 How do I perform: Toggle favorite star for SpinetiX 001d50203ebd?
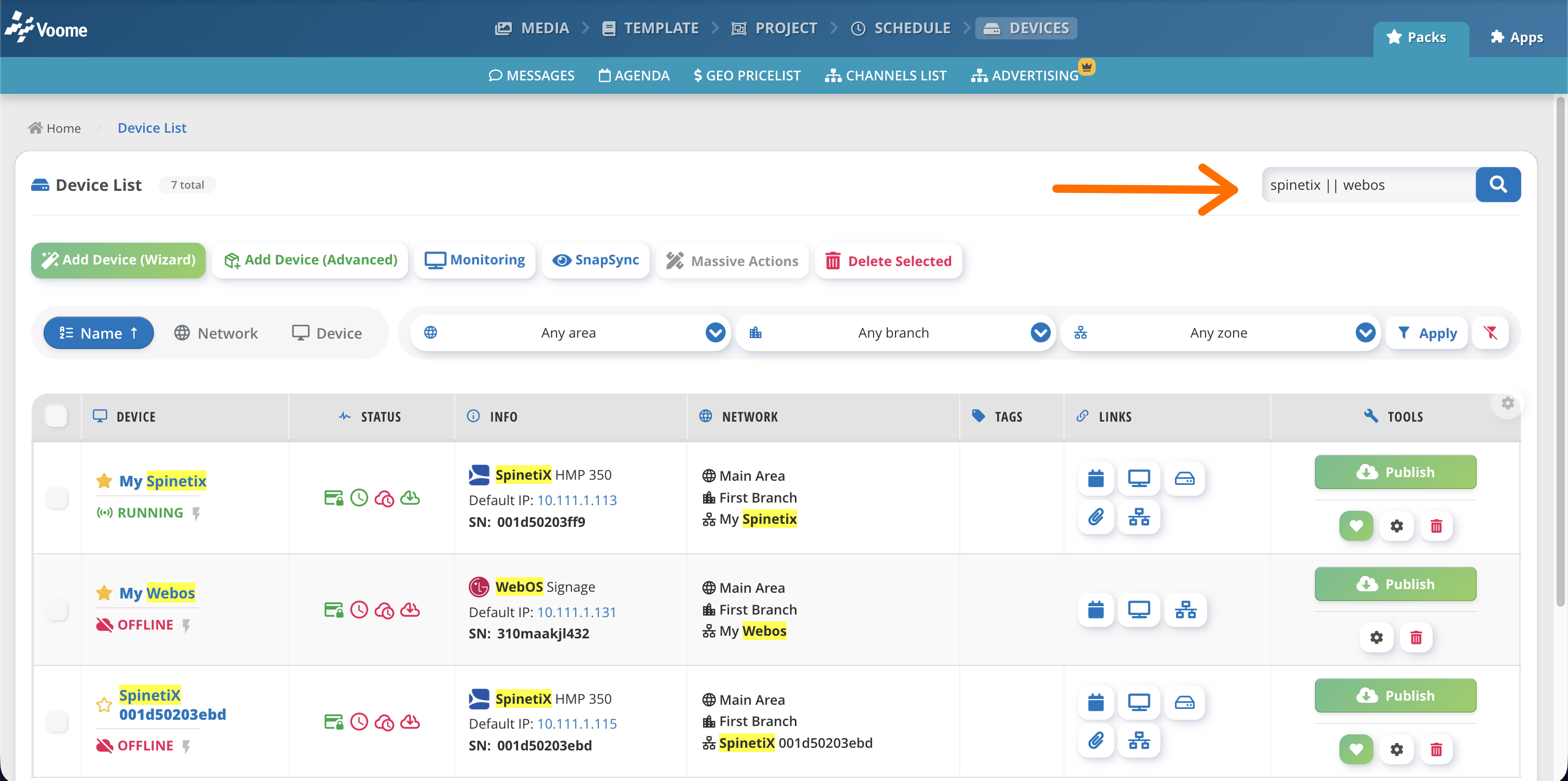click(x=104, y=704)
